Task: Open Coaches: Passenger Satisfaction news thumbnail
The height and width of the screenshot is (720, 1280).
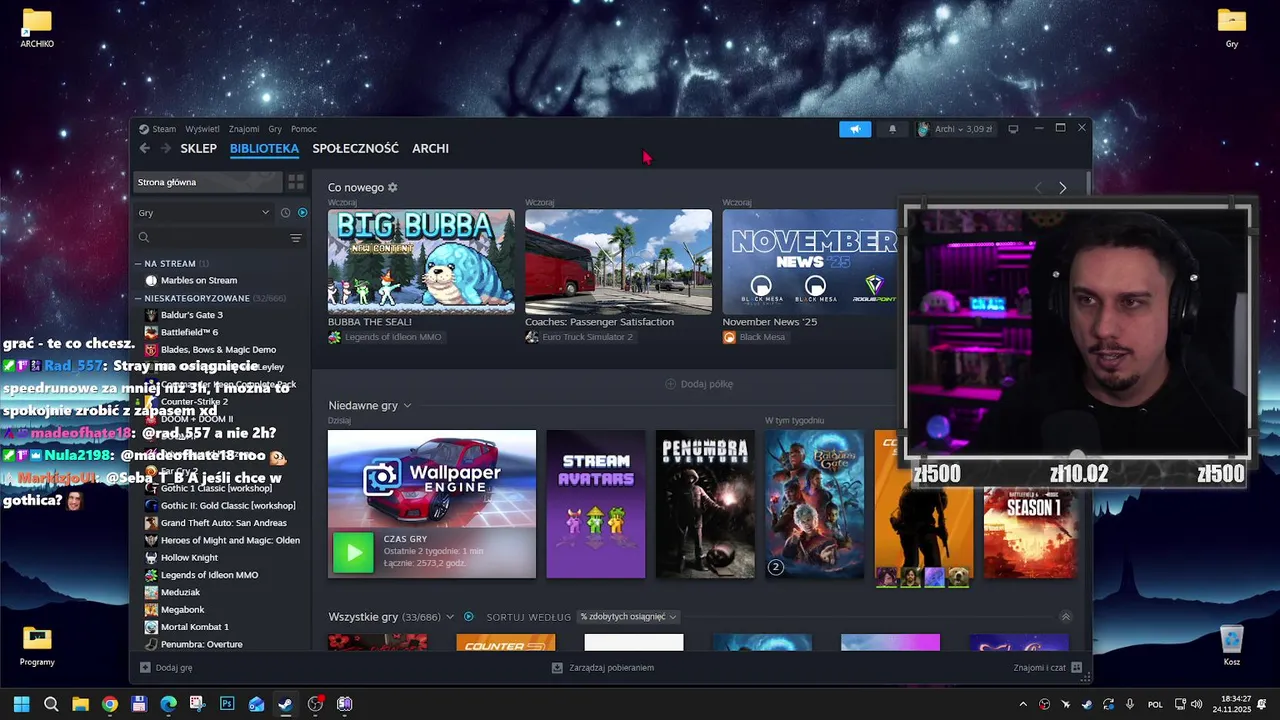Action: (618, 261)
